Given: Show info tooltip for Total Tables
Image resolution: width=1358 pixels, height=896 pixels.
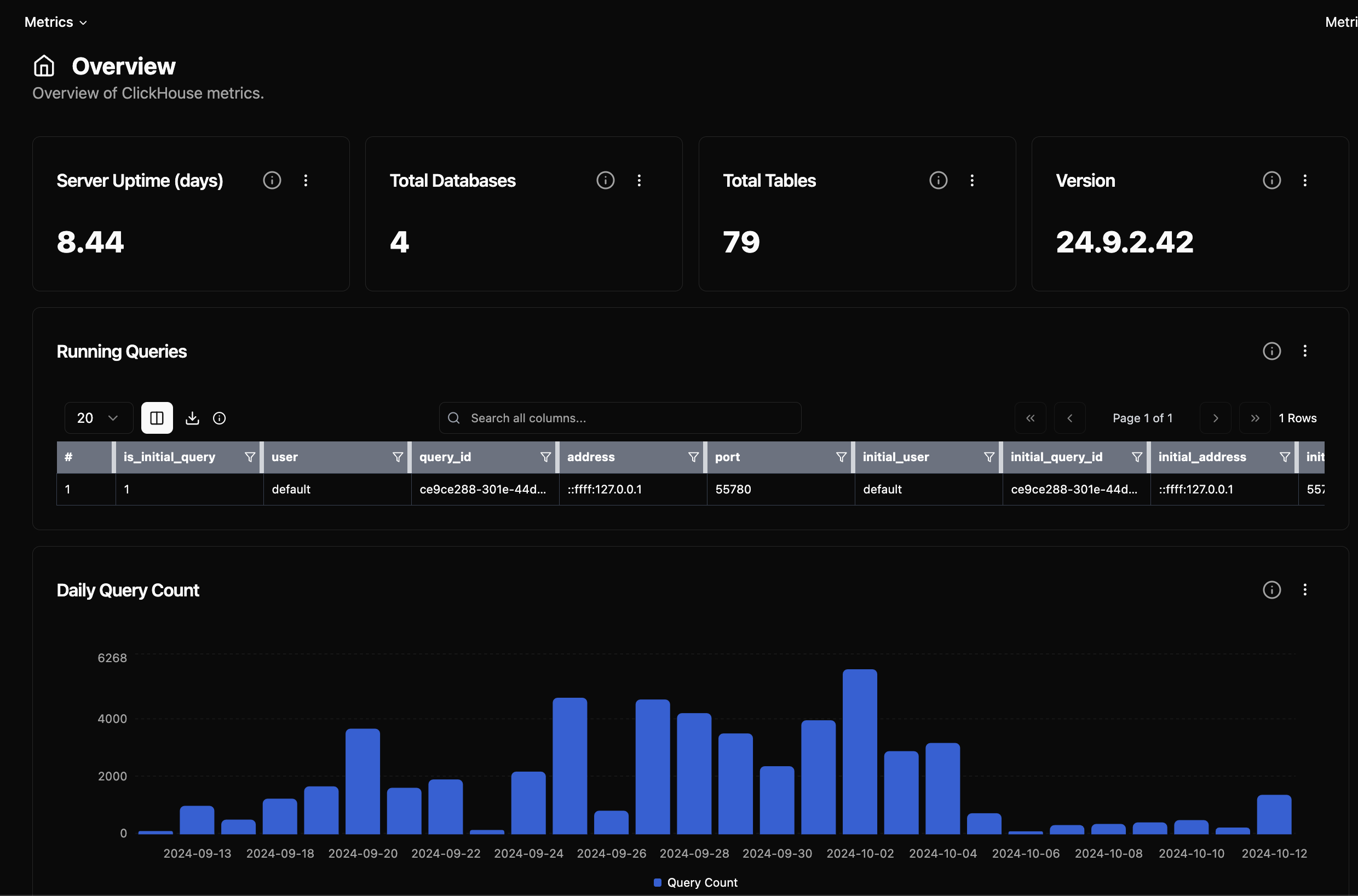Looking at the screenshot, I should click(938, 181).
